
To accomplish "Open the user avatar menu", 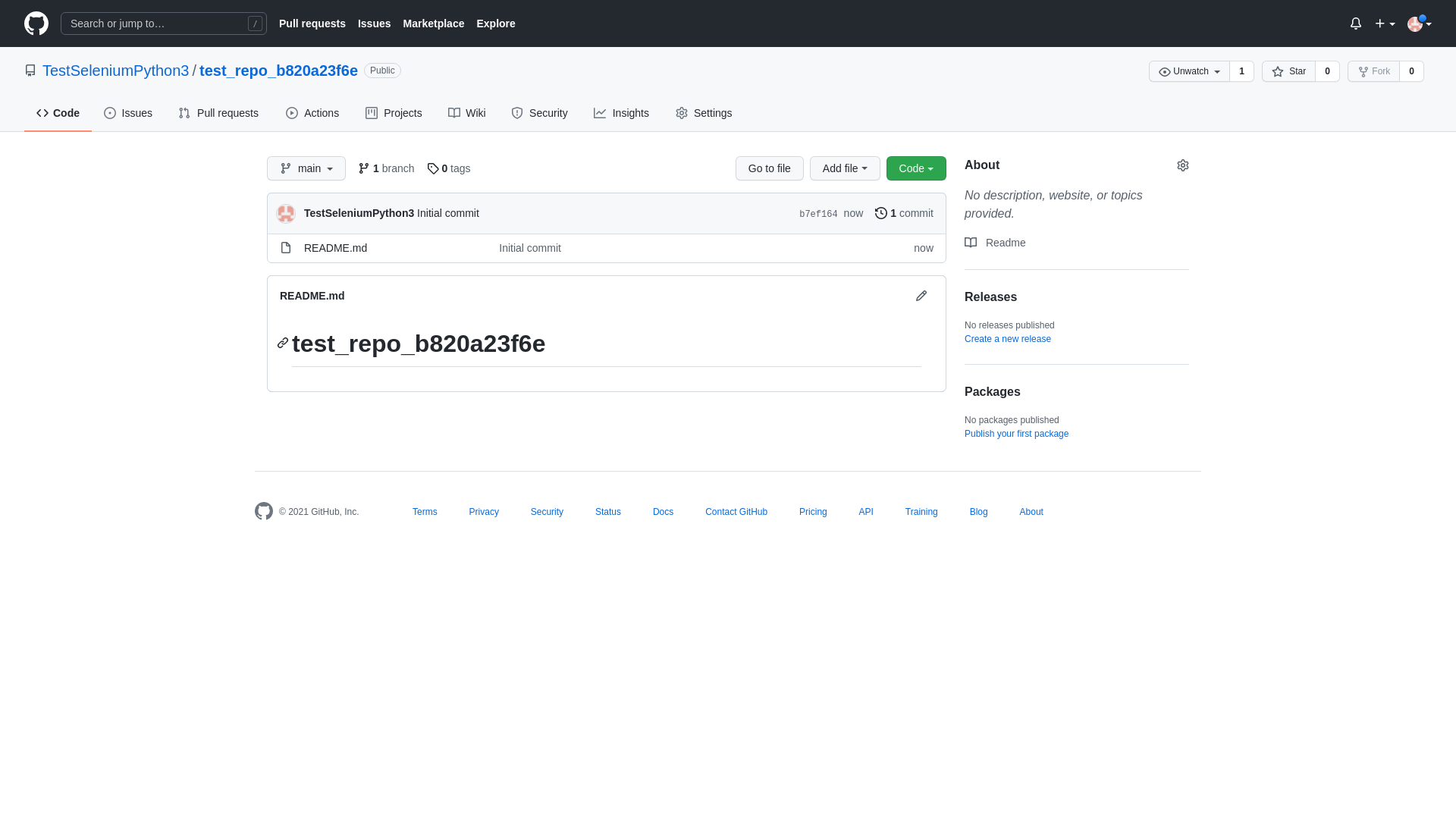I will 1420,24.
